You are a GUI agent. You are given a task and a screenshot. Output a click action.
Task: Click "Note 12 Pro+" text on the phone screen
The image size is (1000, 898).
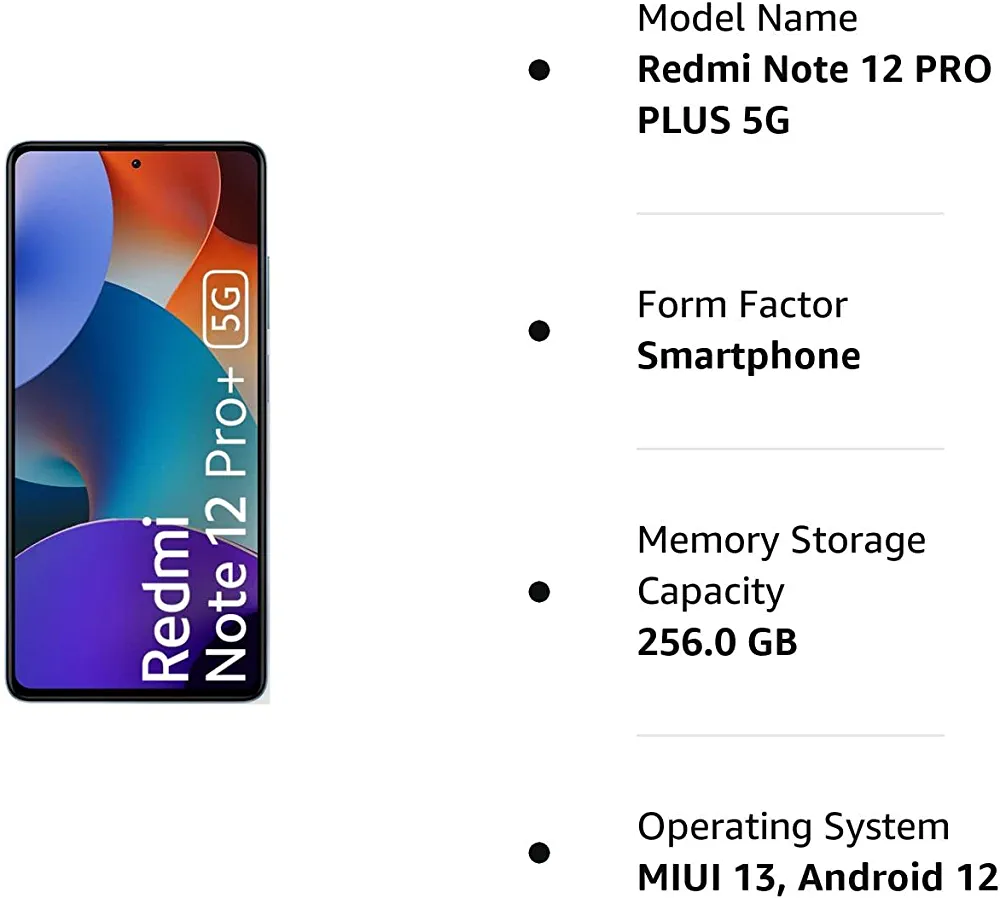click(x=226, y=520)
